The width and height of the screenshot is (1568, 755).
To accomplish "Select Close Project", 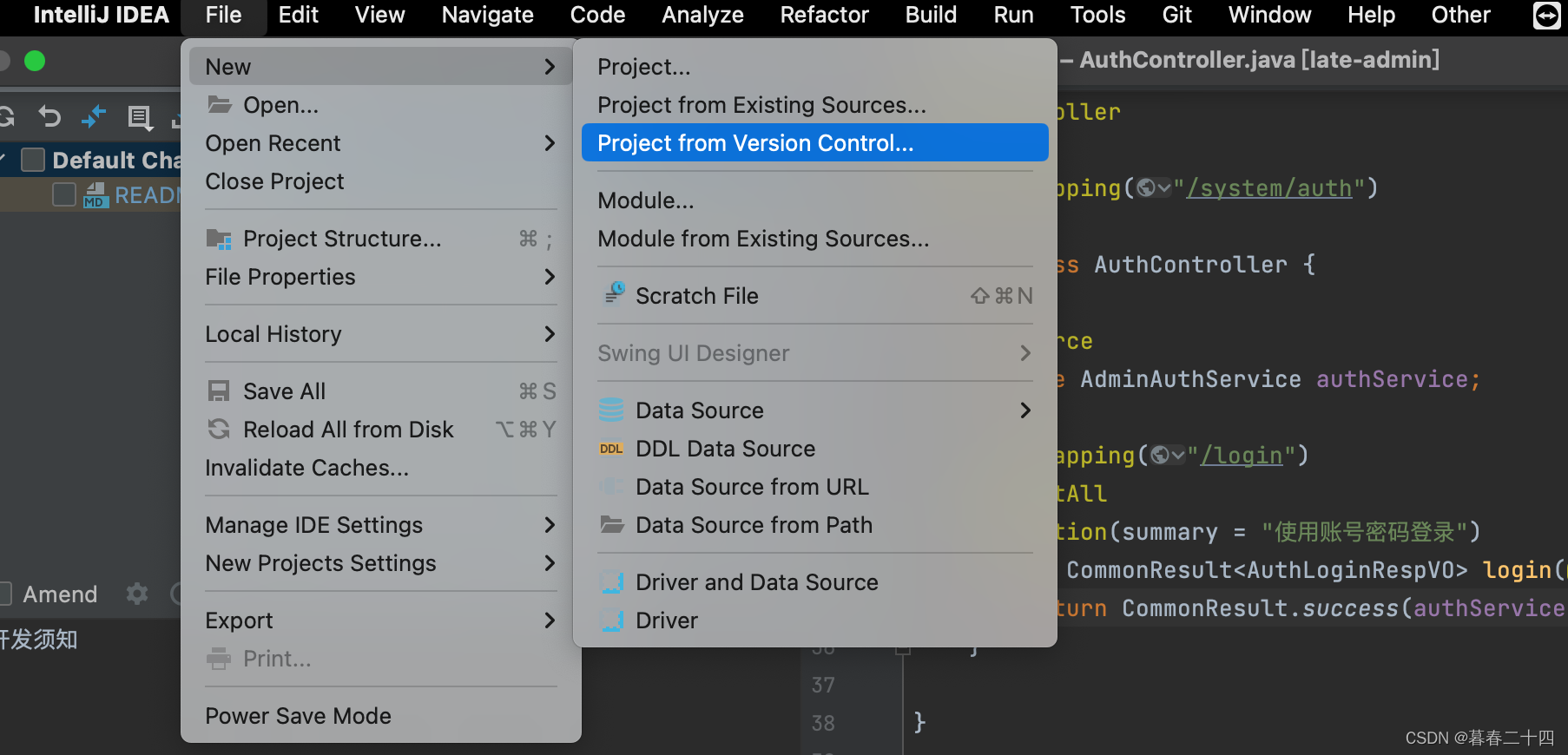I will [x=381, y=181].
